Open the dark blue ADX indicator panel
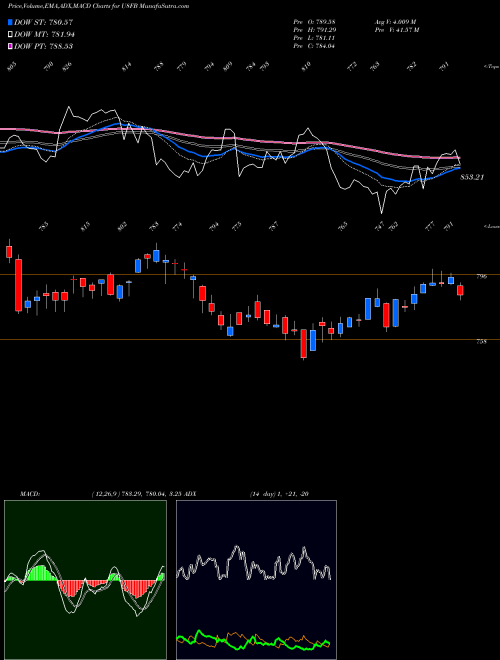500x660 pixels. (x=256, y=580)
